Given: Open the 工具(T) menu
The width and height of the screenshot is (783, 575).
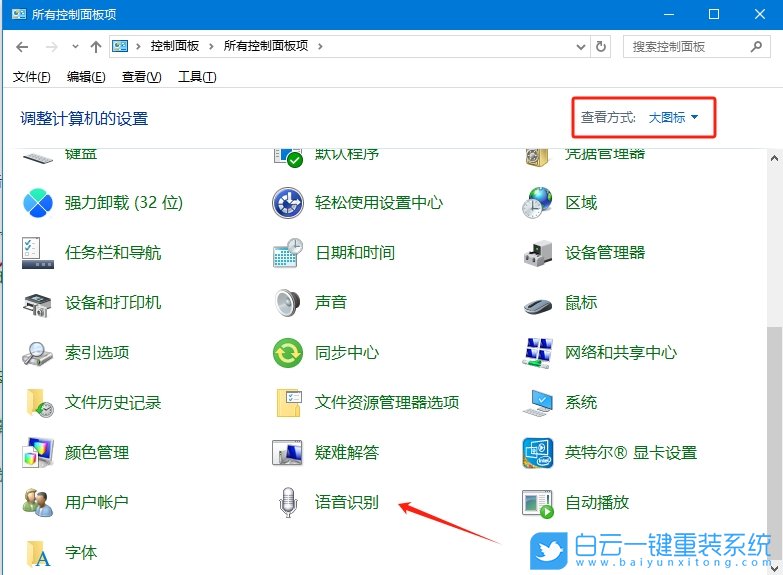Looking at the screenshot, I should 197,76.
